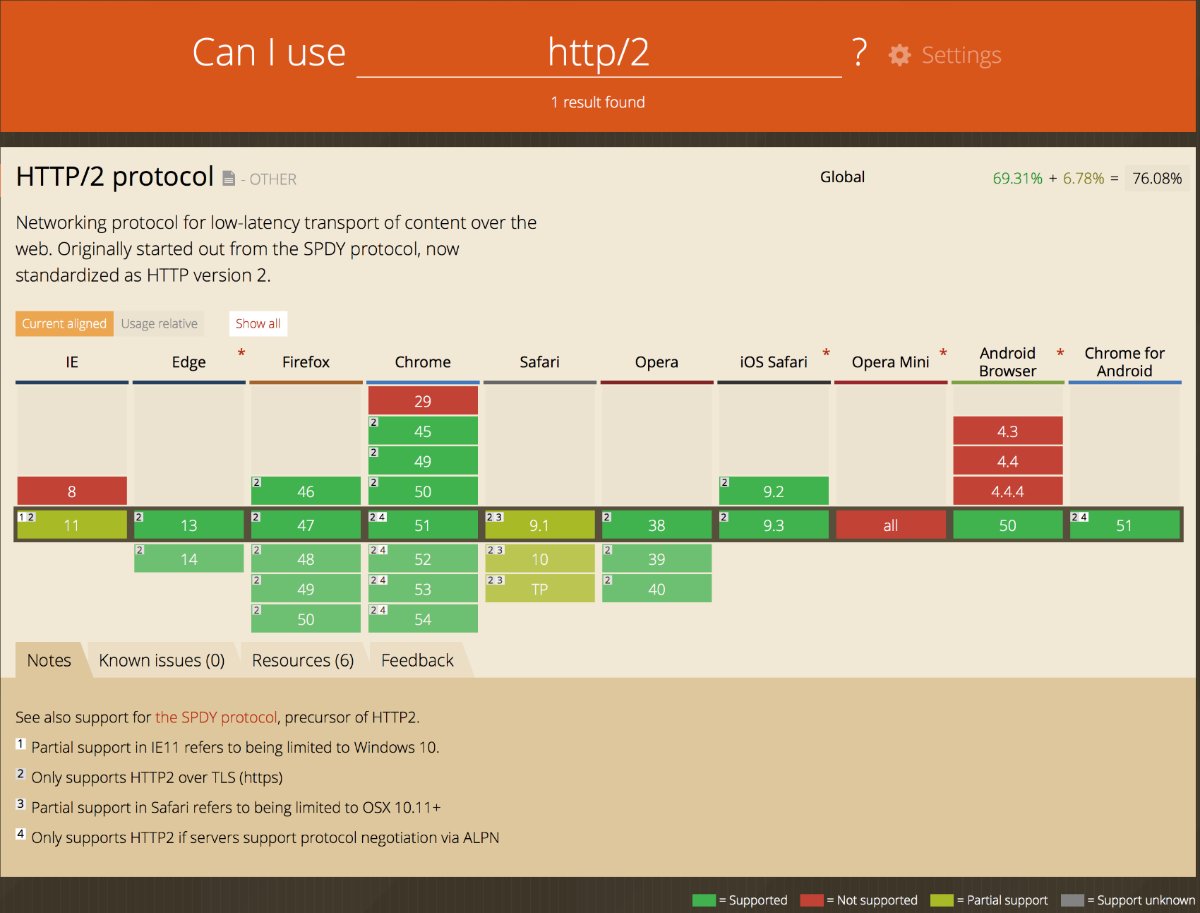Select the Opera Mini 'all' cell

pyautogui.click(x=890, y=524)
